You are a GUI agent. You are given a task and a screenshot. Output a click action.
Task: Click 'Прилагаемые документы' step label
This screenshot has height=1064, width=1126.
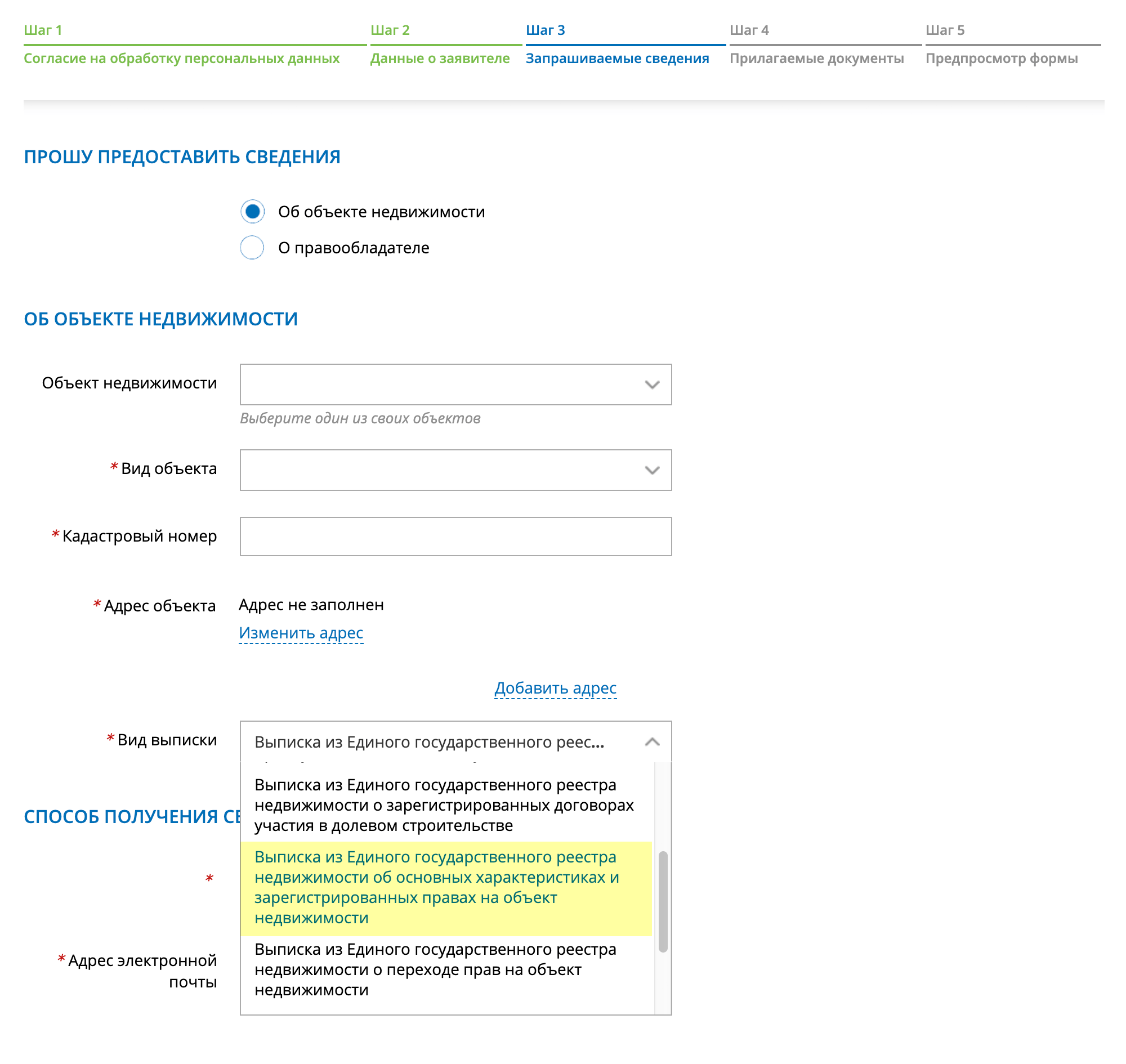816,59
